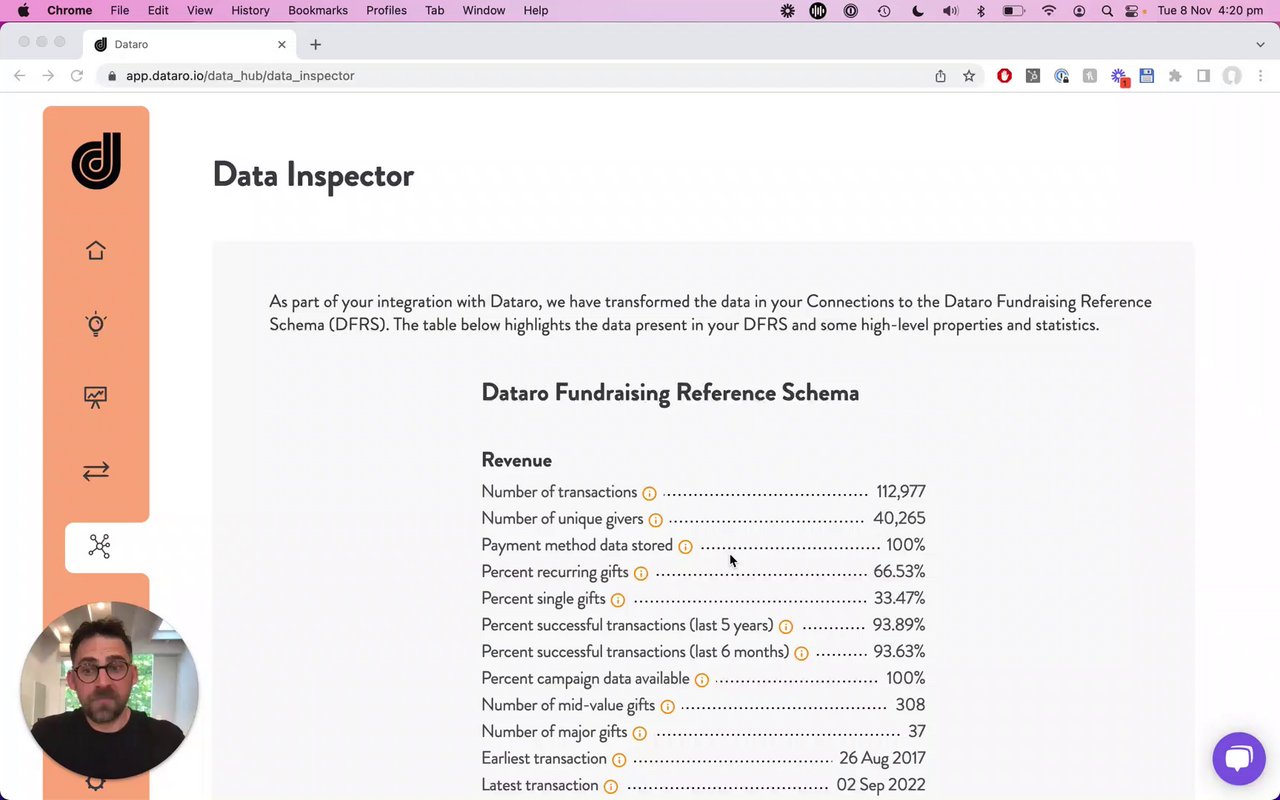Click info icon beside Number of transactions
This screenshot has height=800, width=1280.
click(649, 493)
